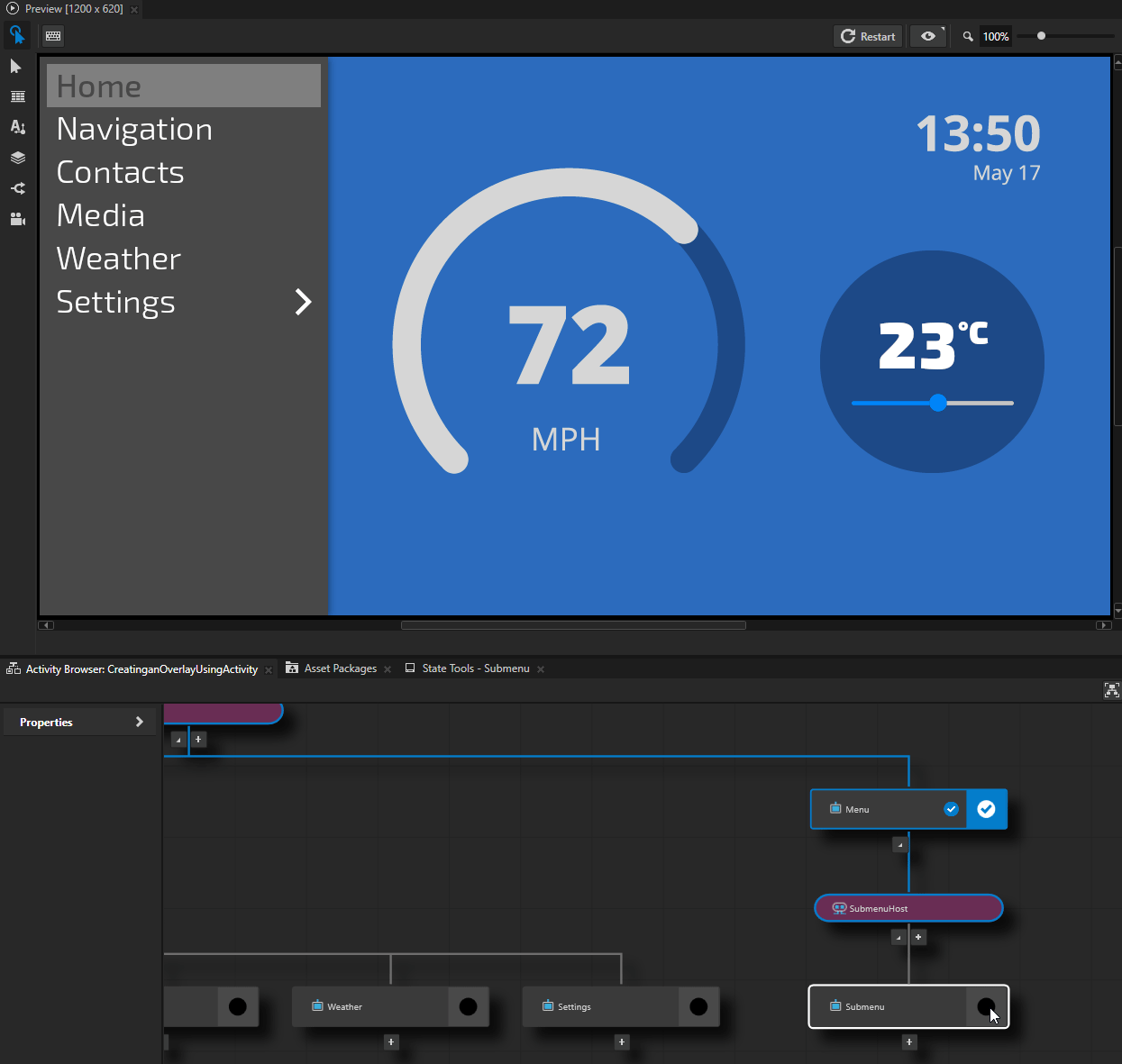Screen dimensions: 1122x1064
Task: Toggle the indicator on the Submenu node
Action: click(x=987, y=1006)
